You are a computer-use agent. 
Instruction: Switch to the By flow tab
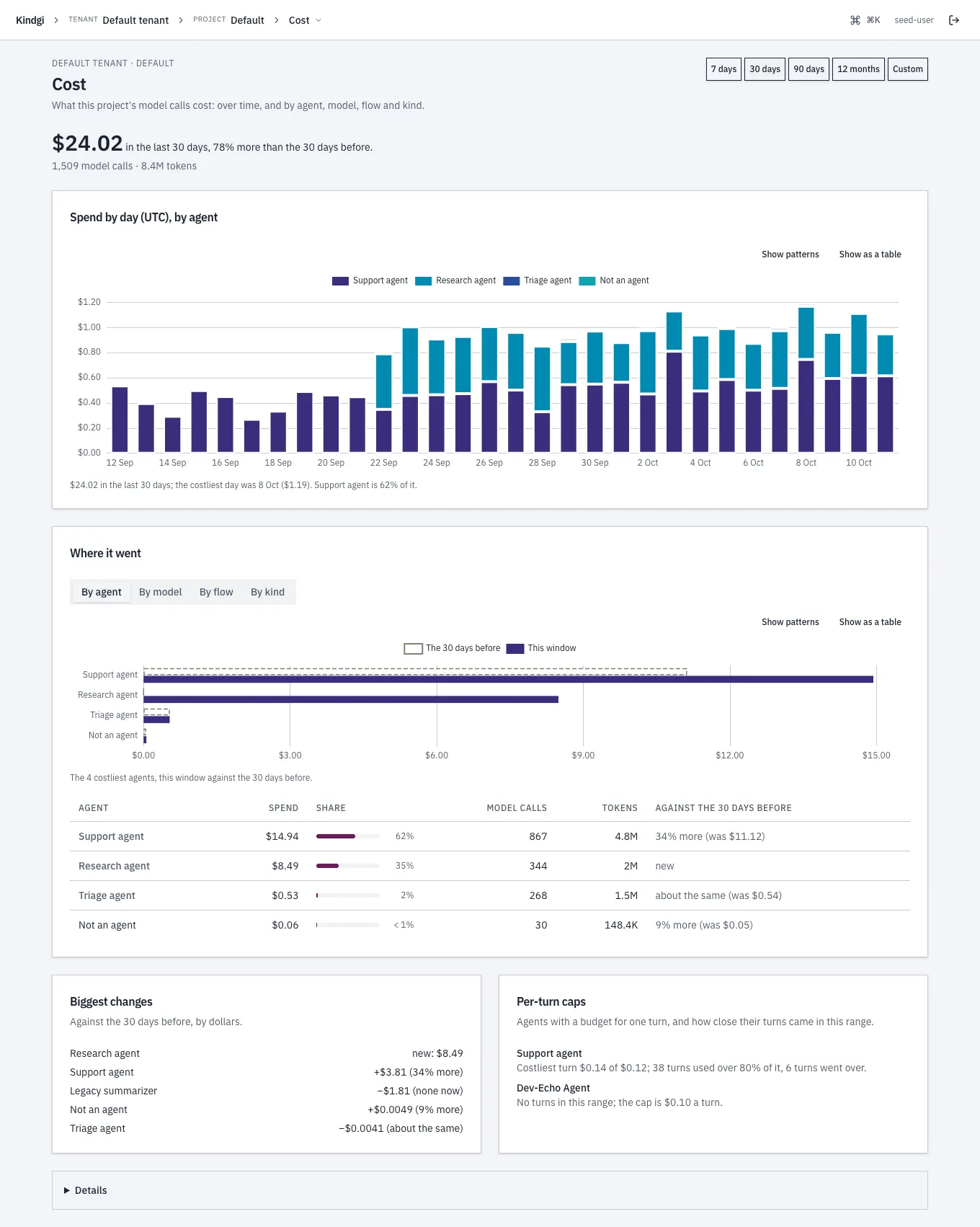216,592
